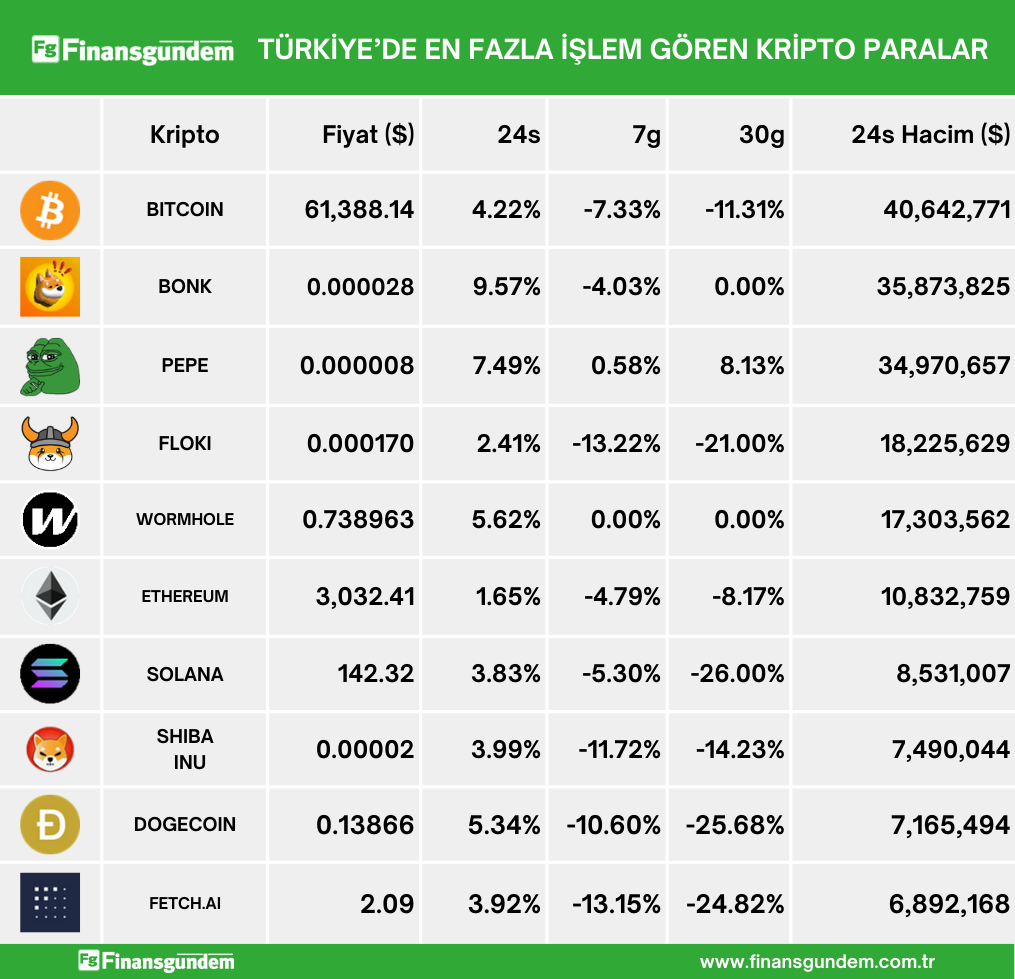Click the Floki viking dog icon
The width and height of the screenshot is (1015, 979).
pyautogui.click(x=50, y=443)
